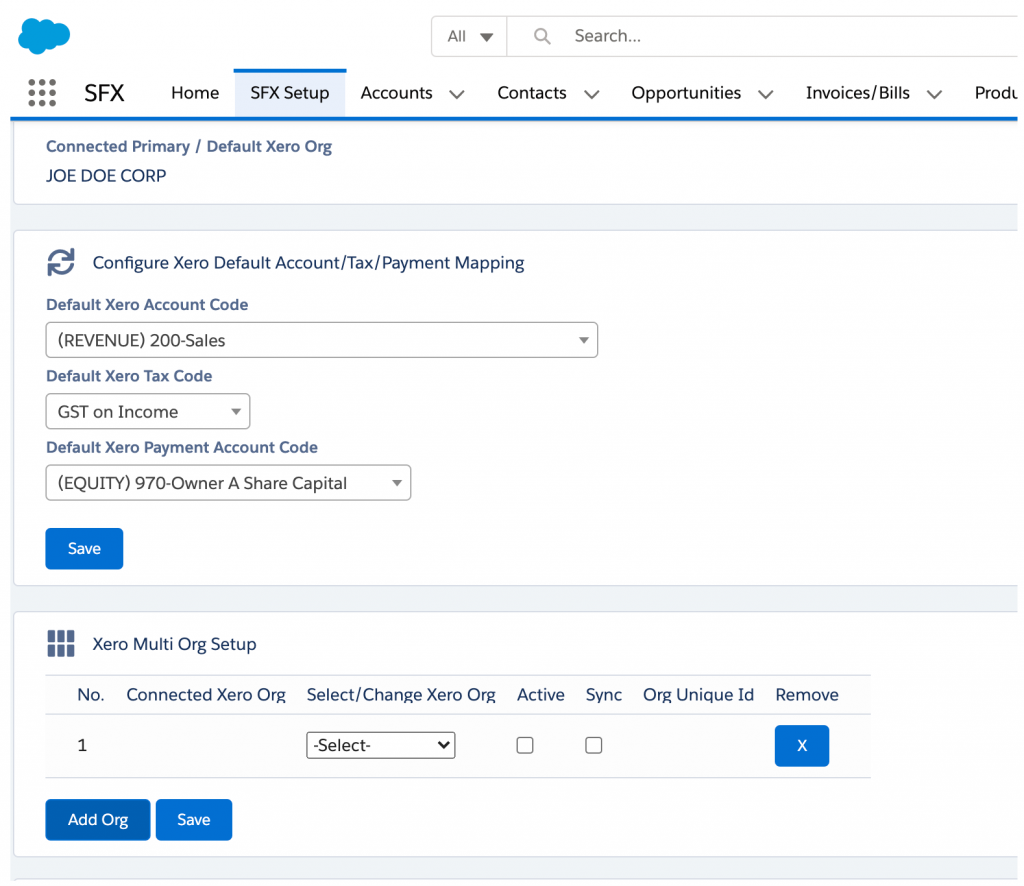Select the SFX Setup tab
This screenshot has height=886, width=1024.
tap(290, 93)
